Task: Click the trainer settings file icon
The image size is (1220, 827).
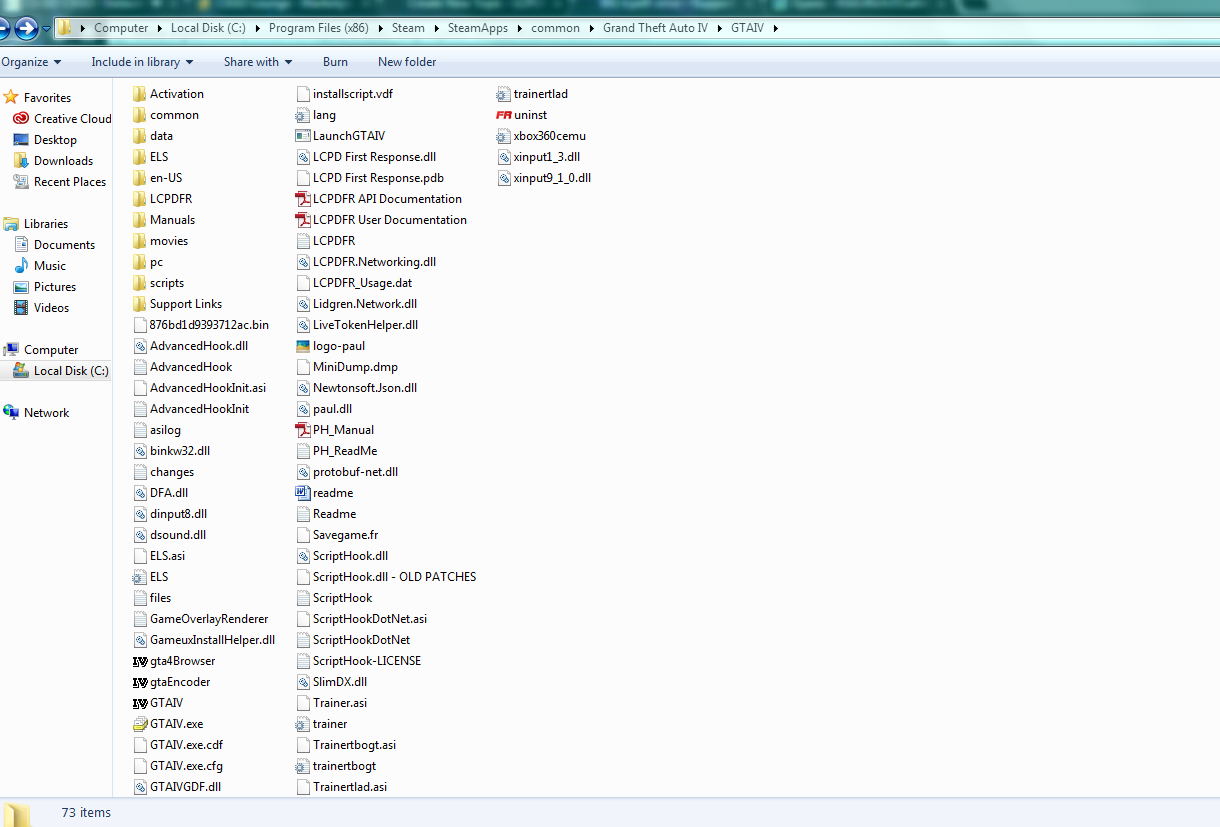Action: (x=303, y=724)
